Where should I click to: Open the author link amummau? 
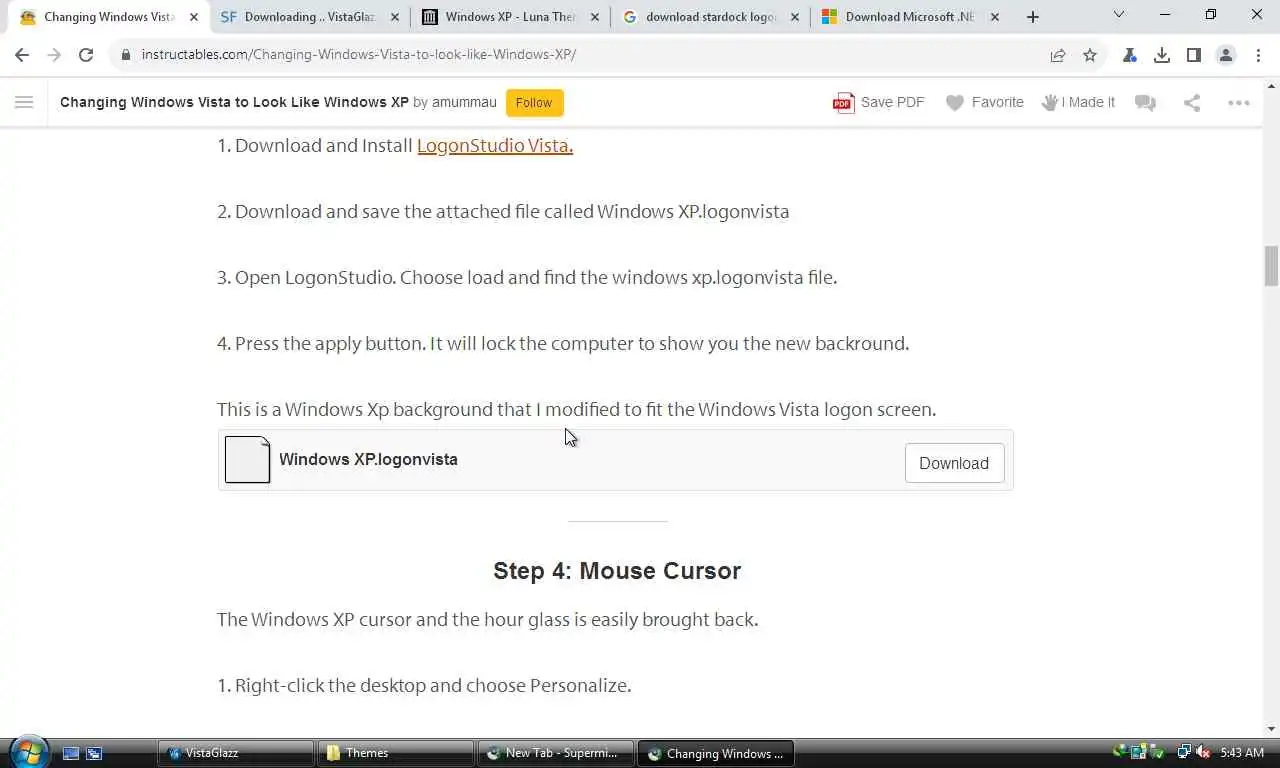coord(464,102)
